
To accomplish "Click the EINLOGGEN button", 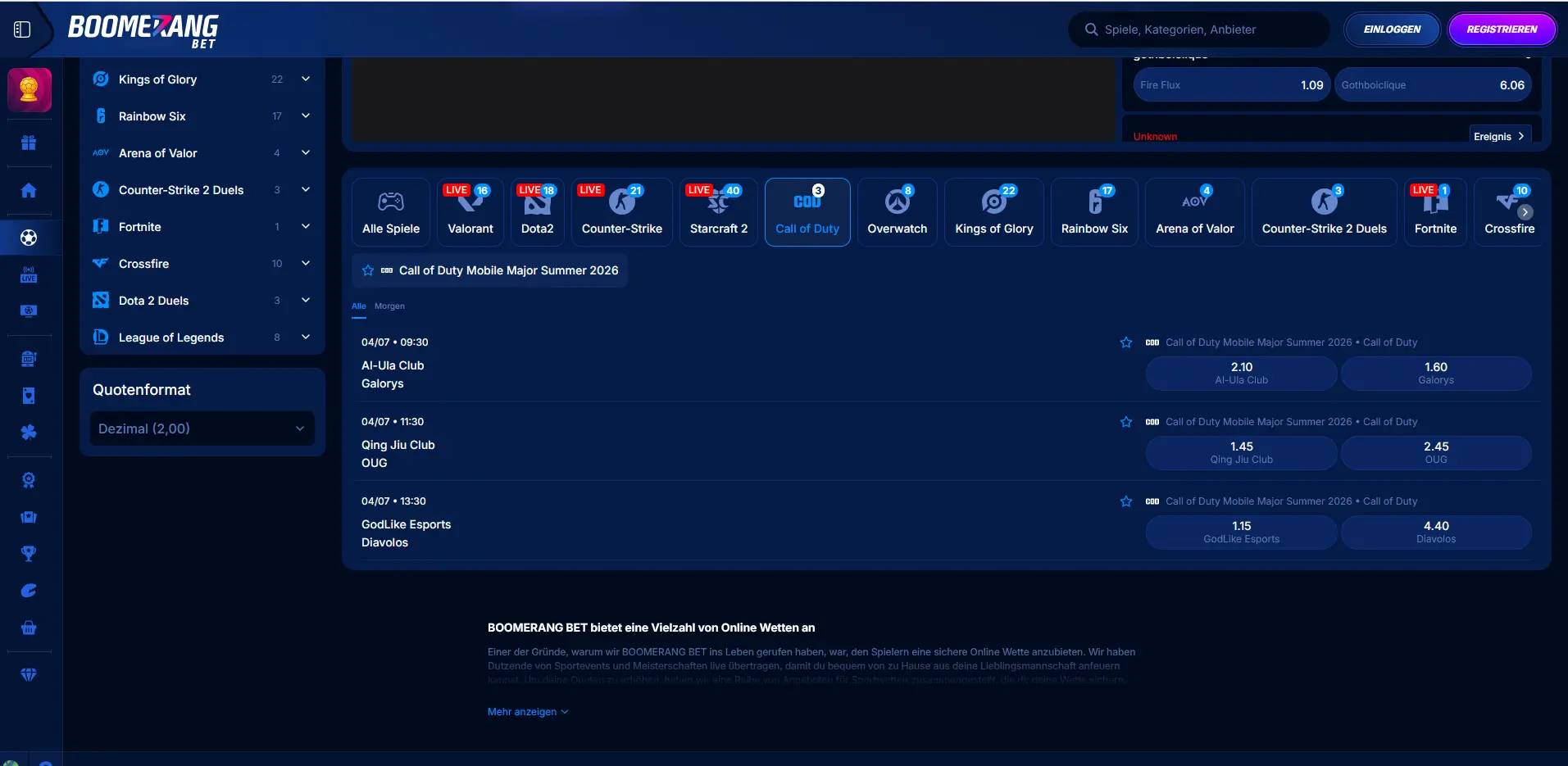I will (x=1393, y=29).
